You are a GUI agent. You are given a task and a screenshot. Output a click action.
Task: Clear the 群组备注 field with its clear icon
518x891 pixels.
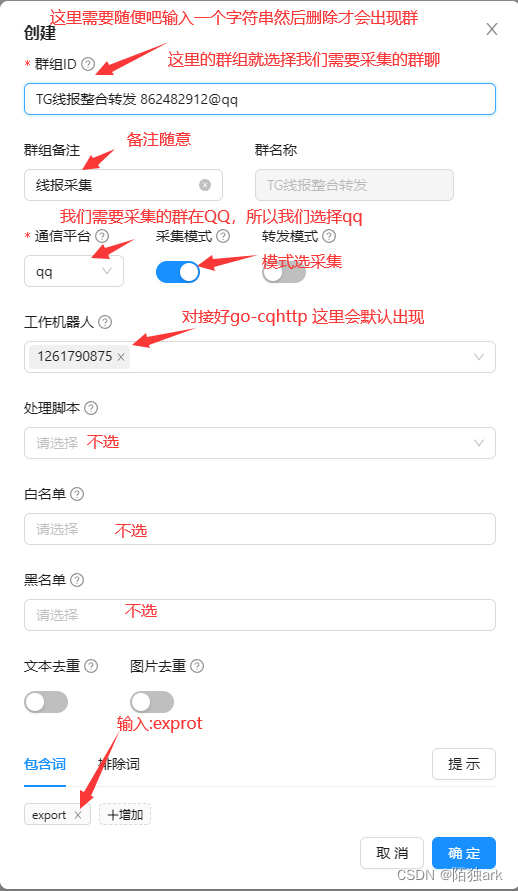[x=205, y=185]
